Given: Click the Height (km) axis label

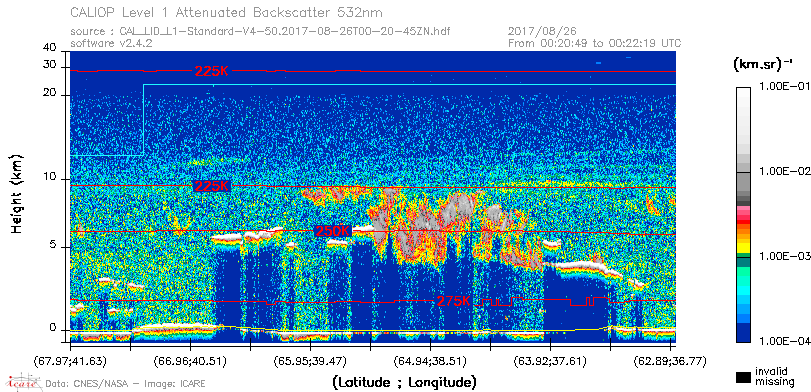Looking at the screenshot, I should click(x=17, y=193).
